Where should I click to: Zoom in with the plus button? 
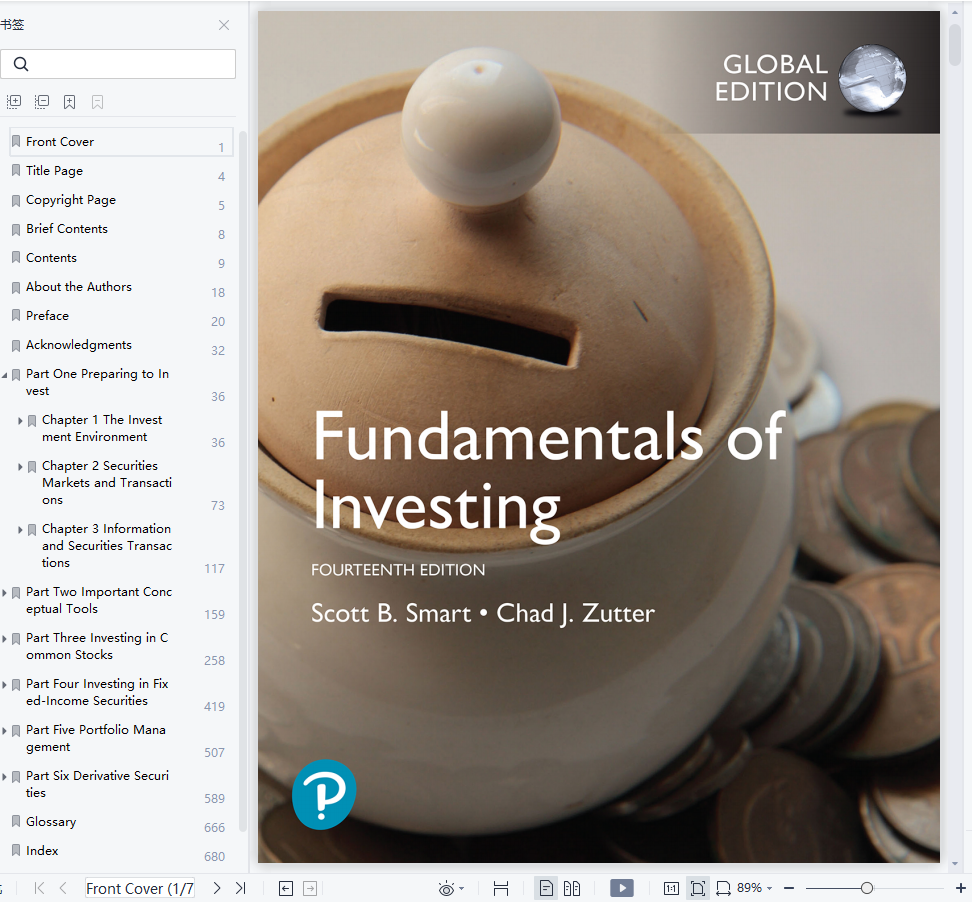point(961,888)
